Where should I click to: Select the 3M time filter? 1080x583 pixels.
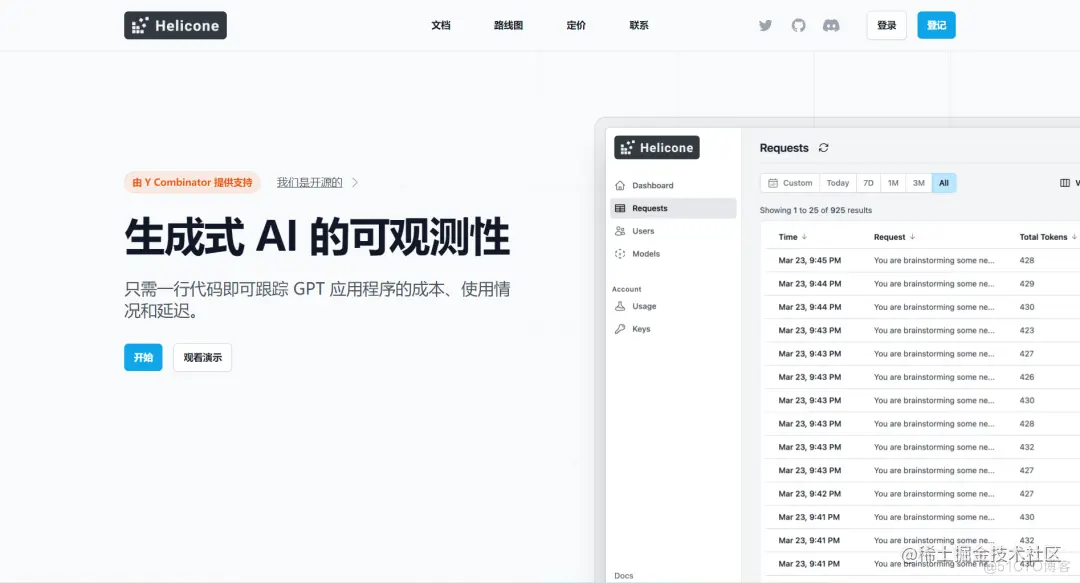[x=918, y=183]
